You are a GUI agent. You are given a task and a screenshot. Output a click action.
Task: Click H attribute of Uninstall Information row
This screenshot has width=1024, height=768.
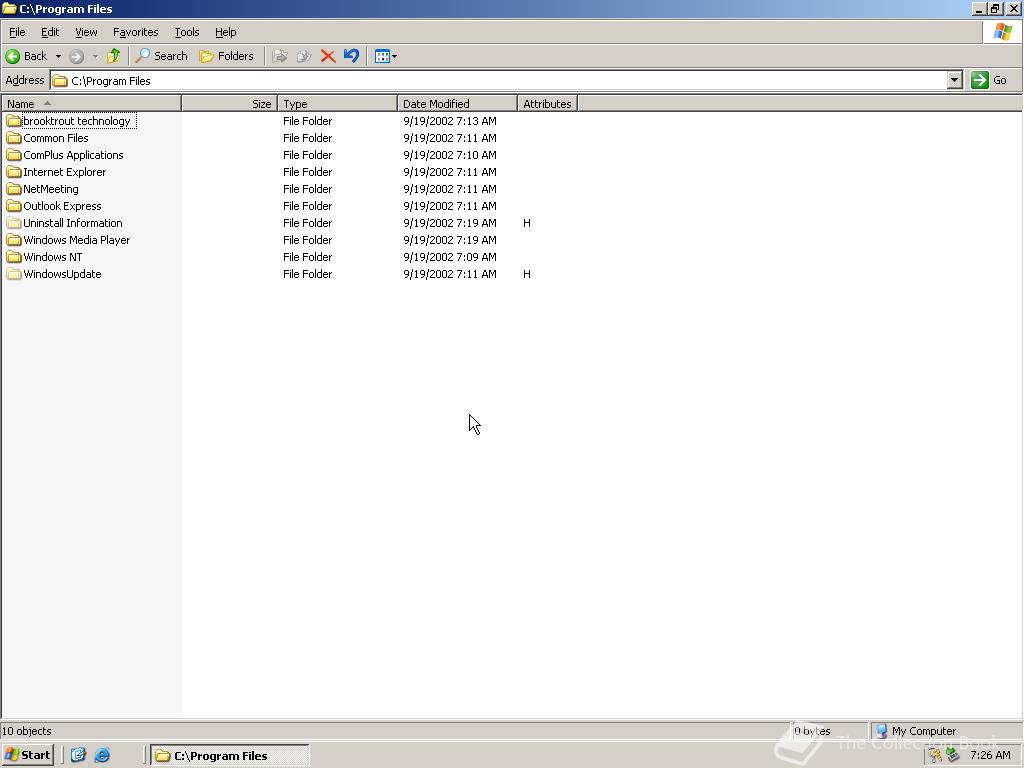coord(527,223)
